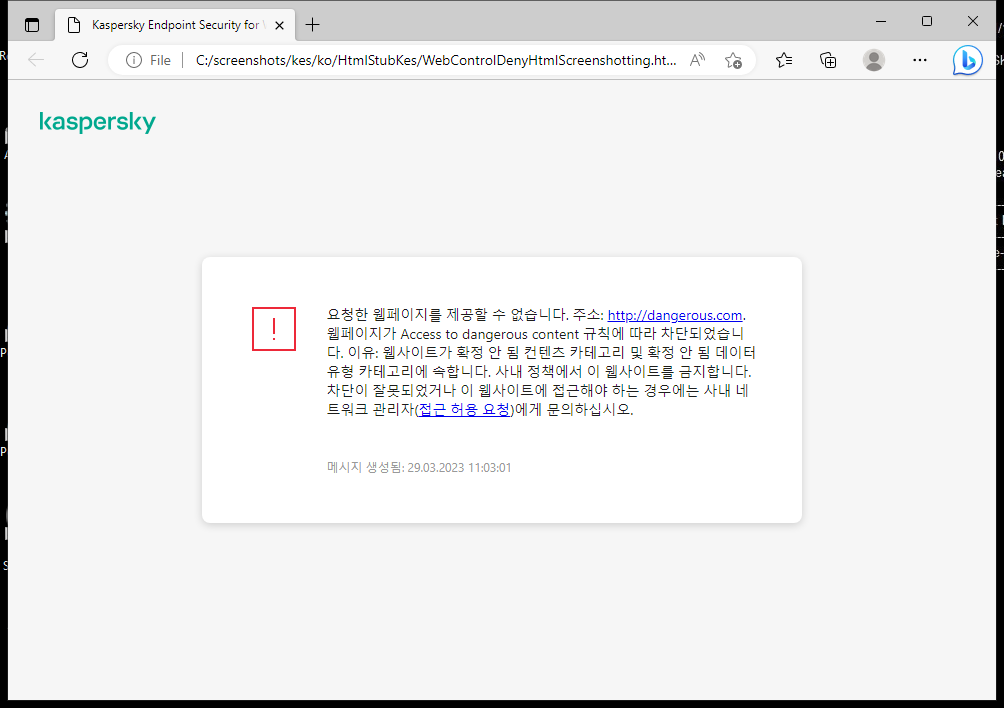Click the Kaspersky logo

(x=97, y=121)
